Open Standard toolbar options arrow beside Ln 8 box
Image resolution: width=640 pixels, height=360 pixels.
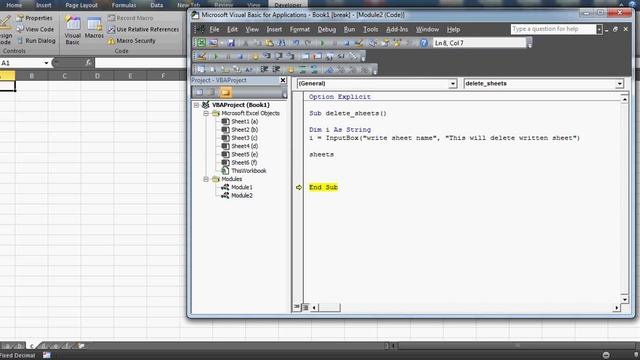tap(529, 44)
